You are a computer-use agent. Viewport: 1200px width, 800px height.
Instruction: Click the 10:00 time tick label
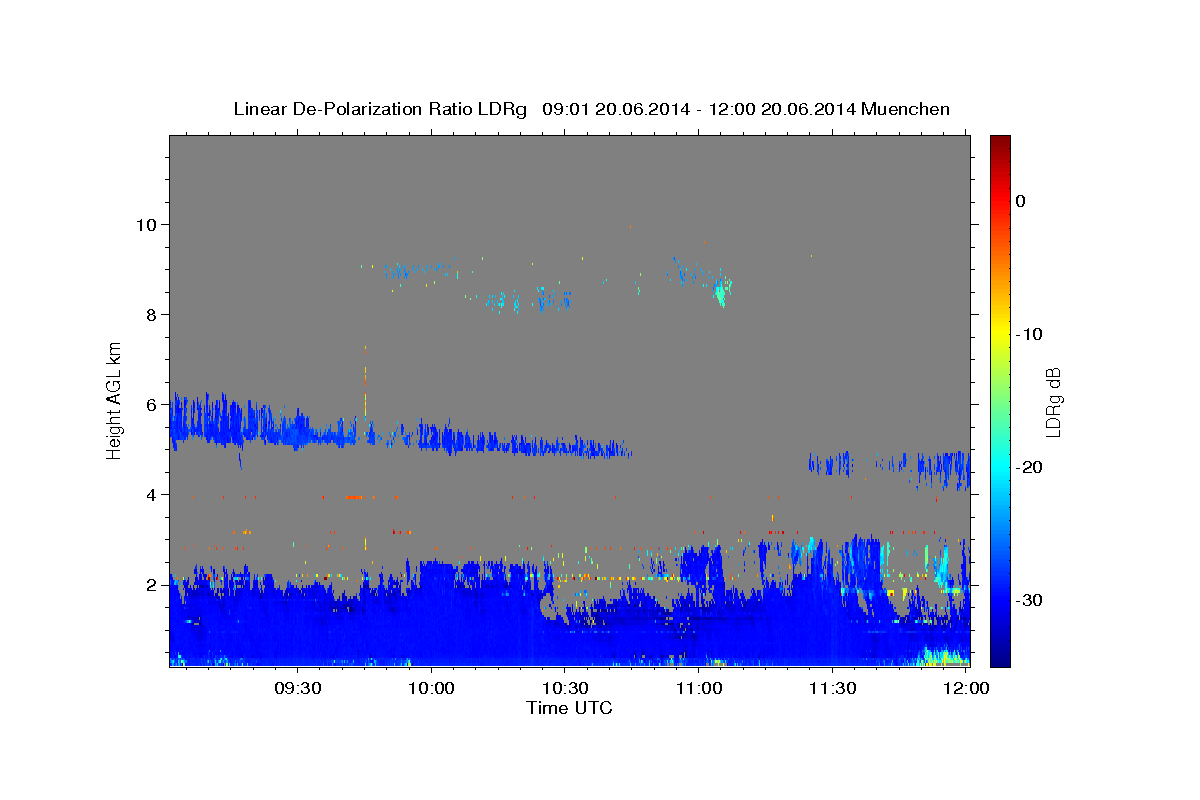pyautogui.click(x=431, y=688)
